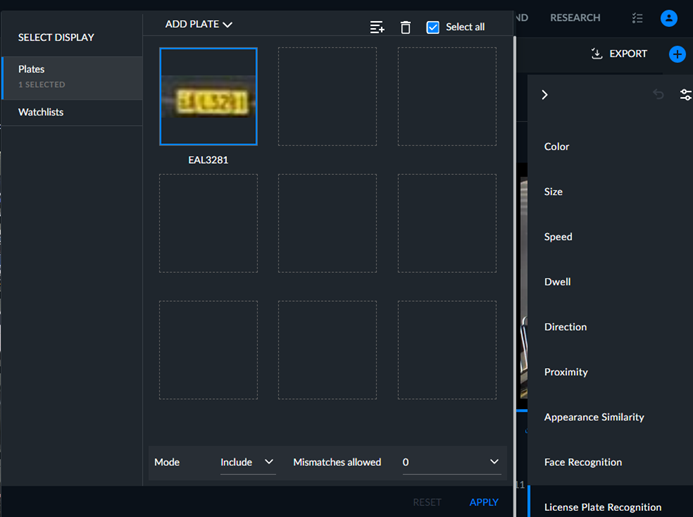Select the Plates section
The width and height of the screenshot is (693, 517).
pyautogui.click(x=72, y=77)
